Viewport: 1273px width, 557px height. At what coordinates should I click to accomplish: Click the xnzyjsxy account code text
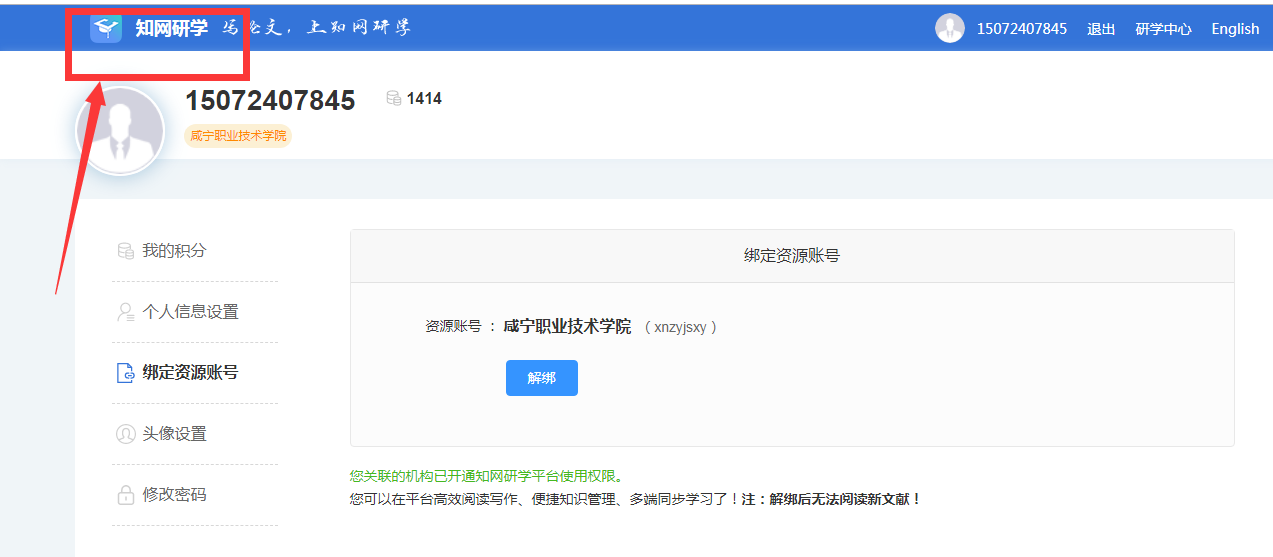click(680, 327)
